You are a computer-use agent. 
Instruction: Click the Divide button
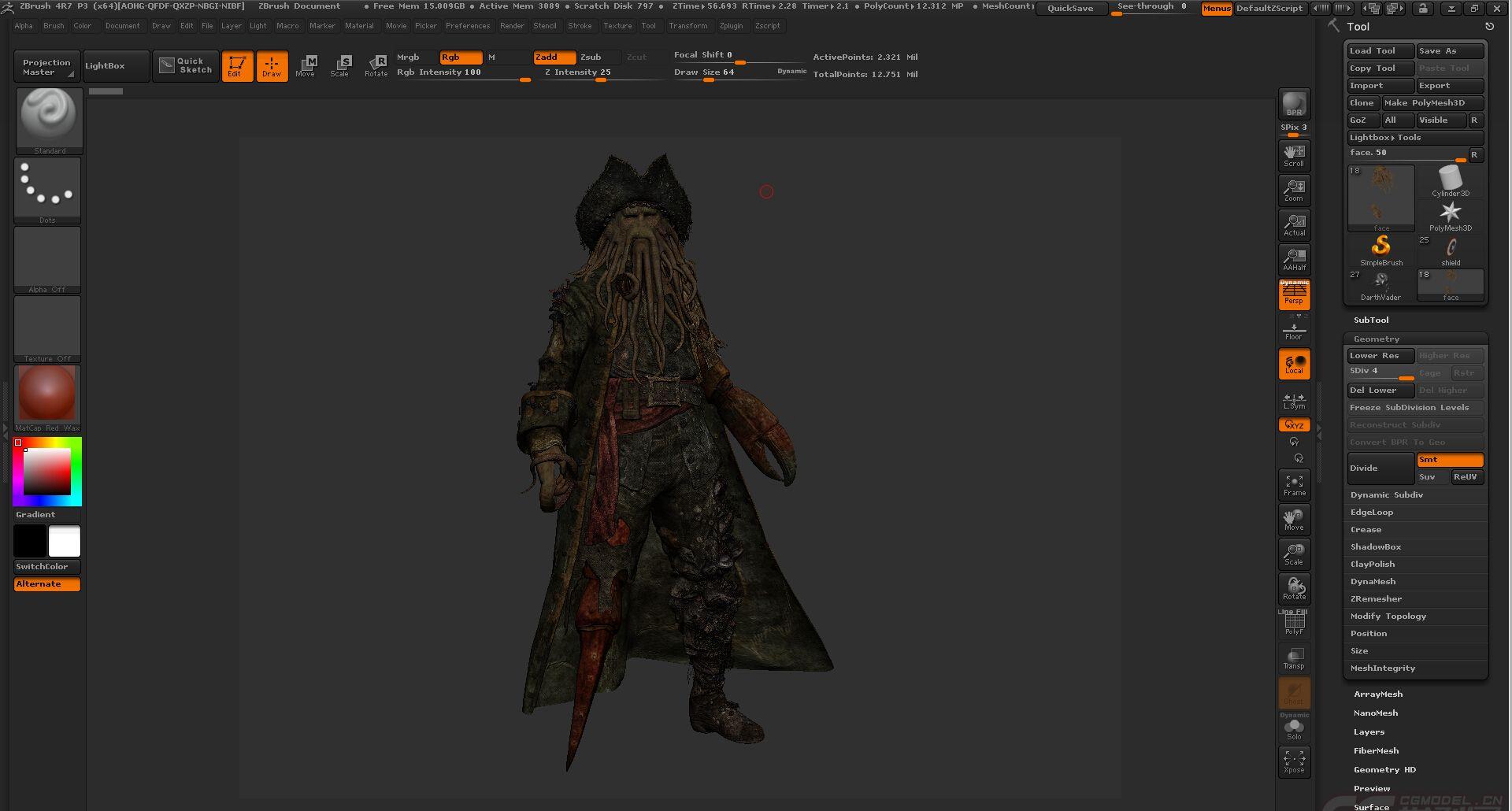[1380, 468]
